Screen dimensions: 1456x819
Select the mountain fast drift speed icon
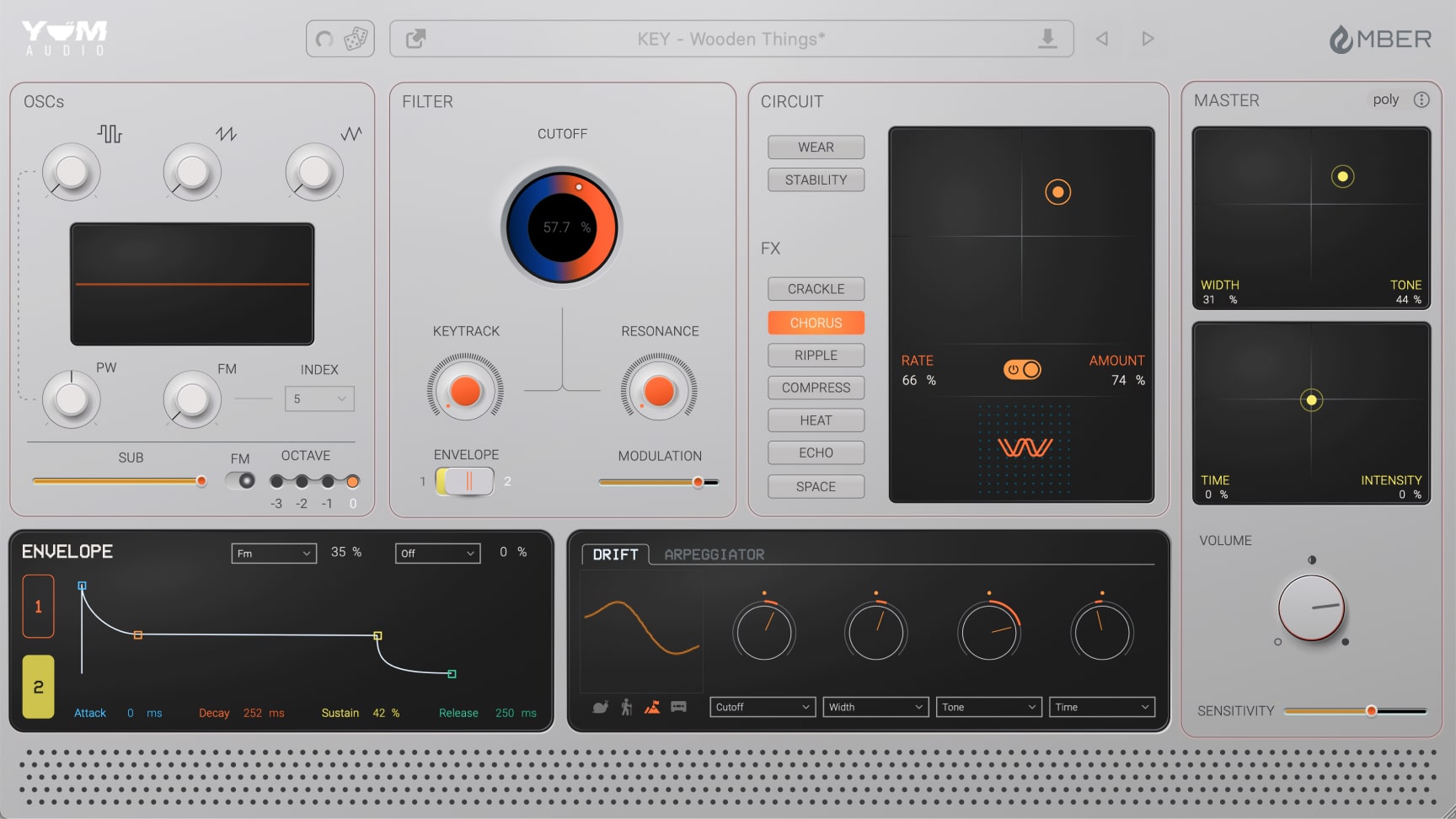651,707
